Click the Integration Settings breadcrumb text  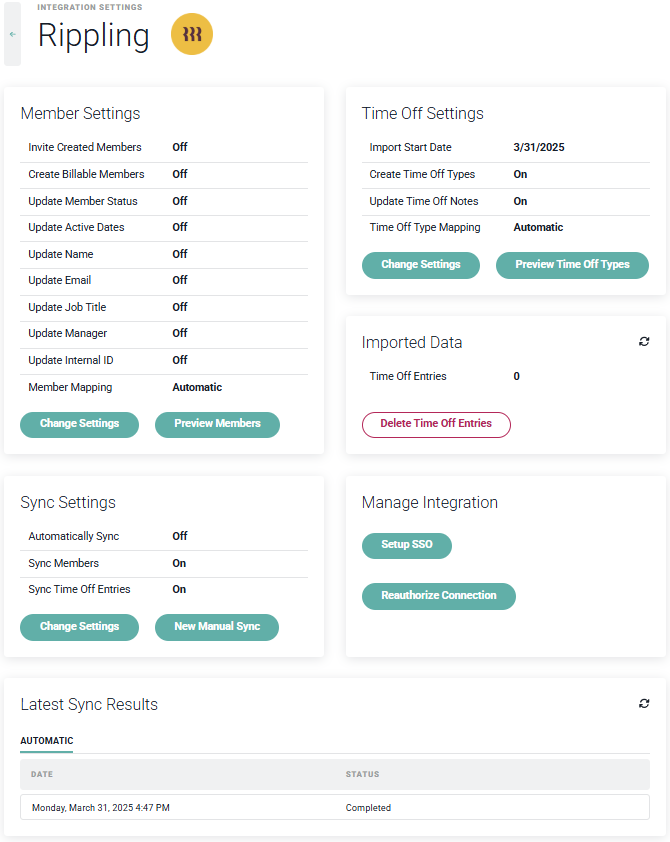[x=90, y=7]
